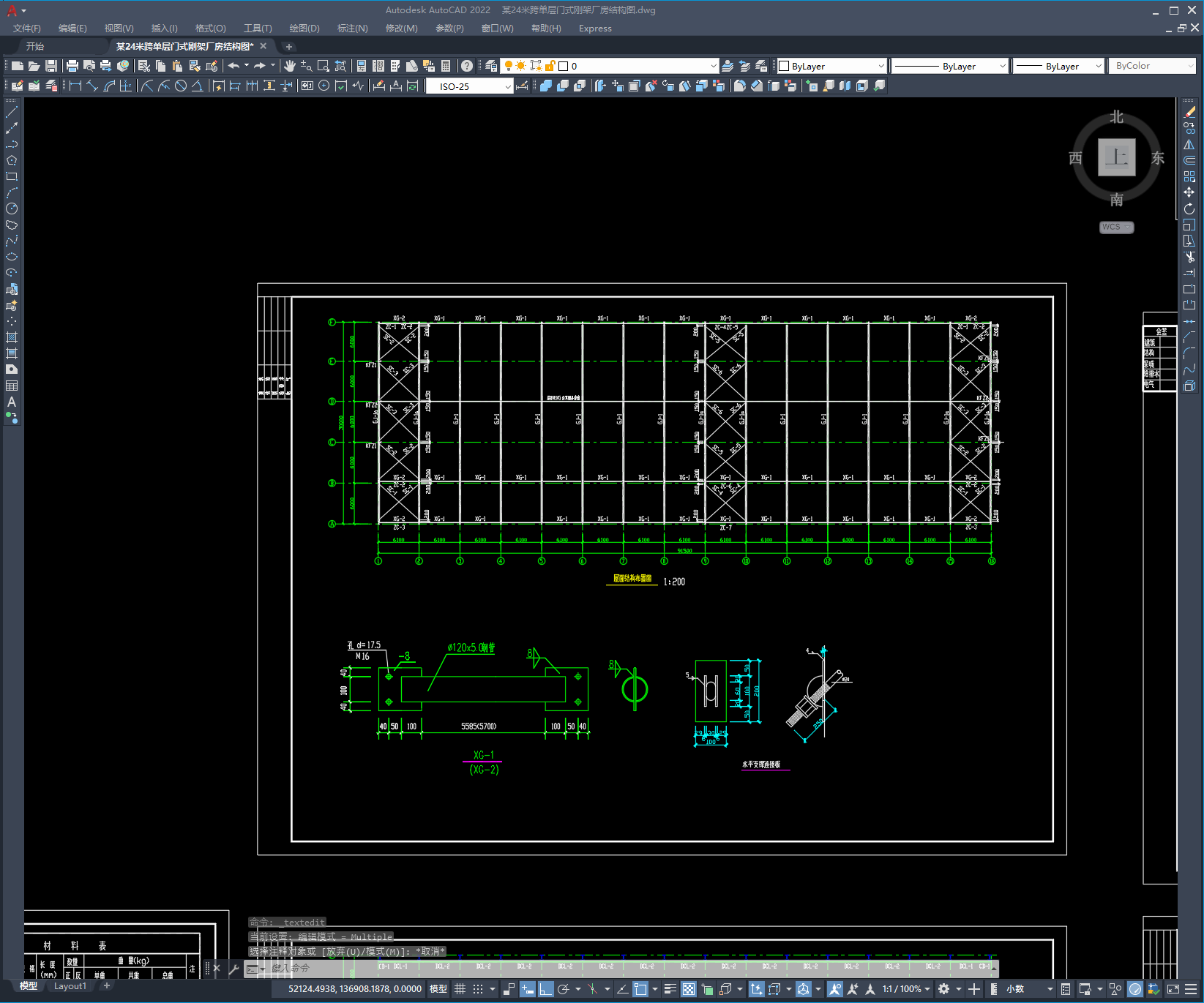Switch to Layout1 tab
1204x1003 pixels.
70,986
